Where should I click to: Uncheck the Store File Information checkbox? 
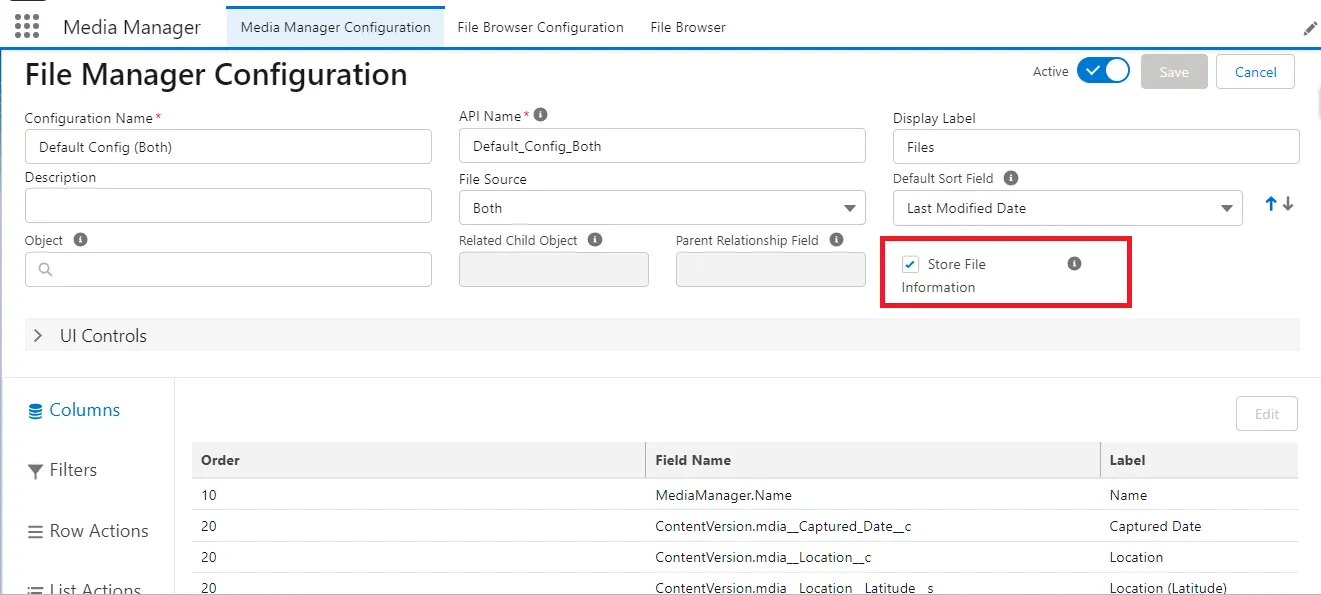pyautogui.click(x=909, y=263)
